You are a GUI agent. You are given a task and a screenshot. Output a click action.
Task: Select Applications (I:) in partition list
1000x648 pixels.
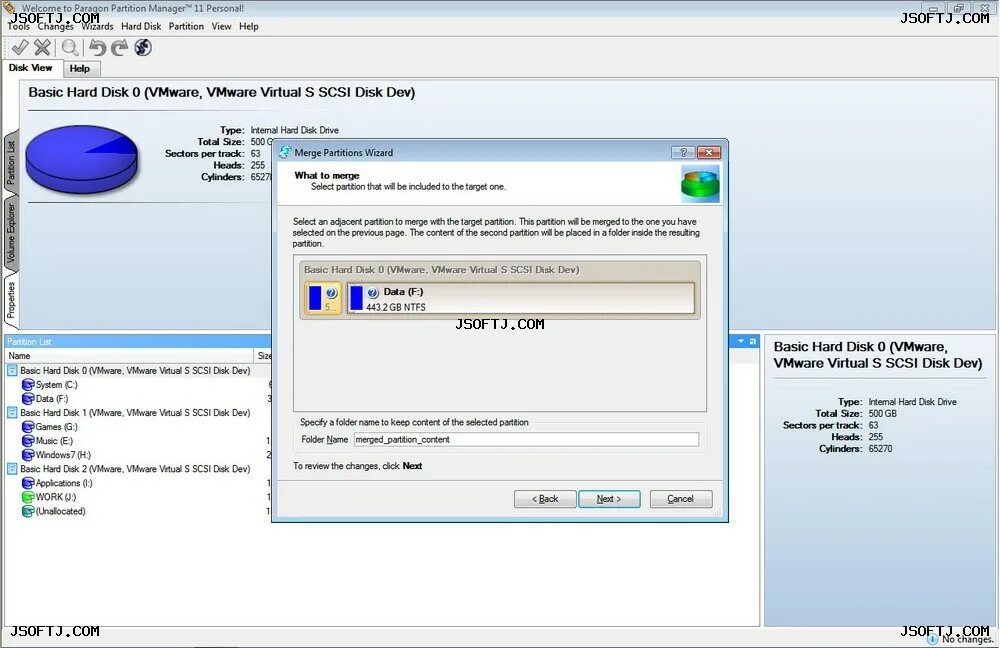pyautogui.click(x=64, y=483)
